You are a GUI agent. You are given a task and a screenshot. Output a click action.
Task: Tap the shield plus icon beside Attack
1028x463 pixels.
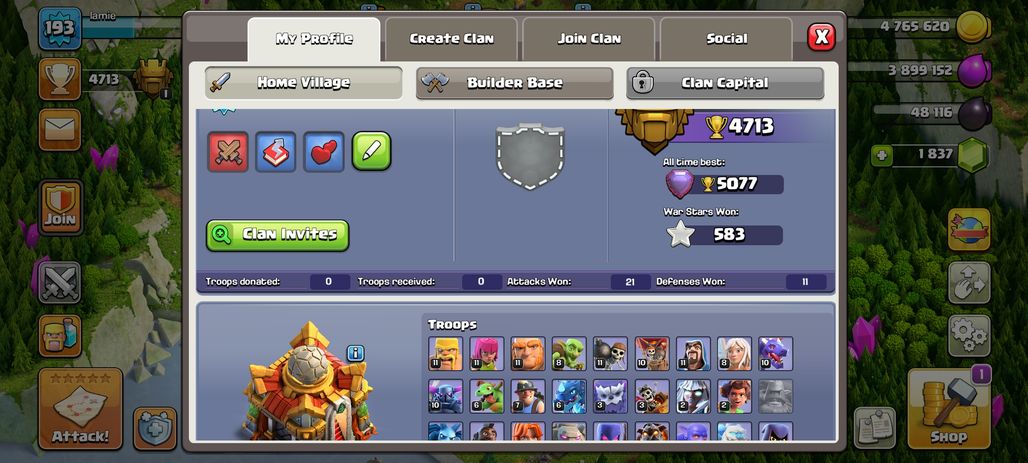[x=155, y=429]
